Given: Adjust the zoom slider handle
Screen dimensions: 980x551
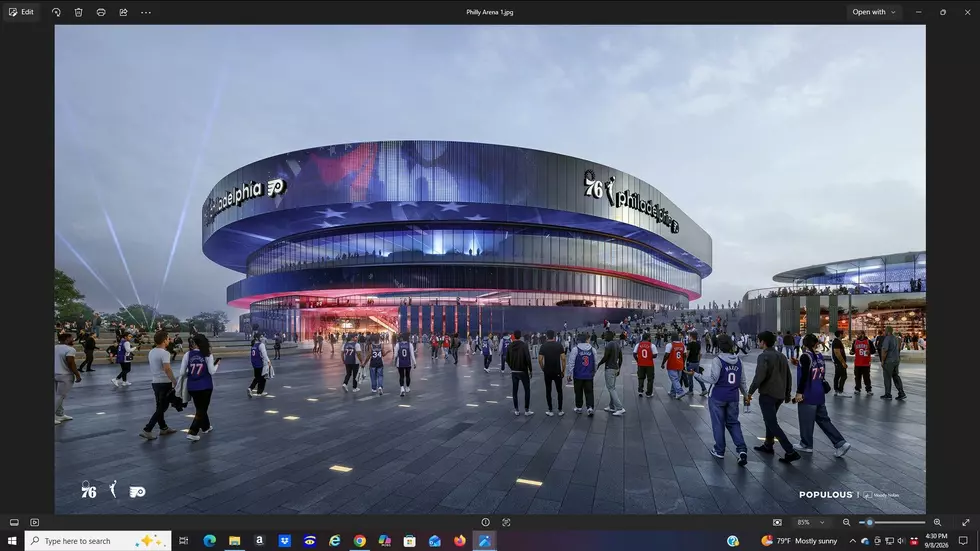Looking at the screenshot, I should pyautogui.click(x=869, y=522).
